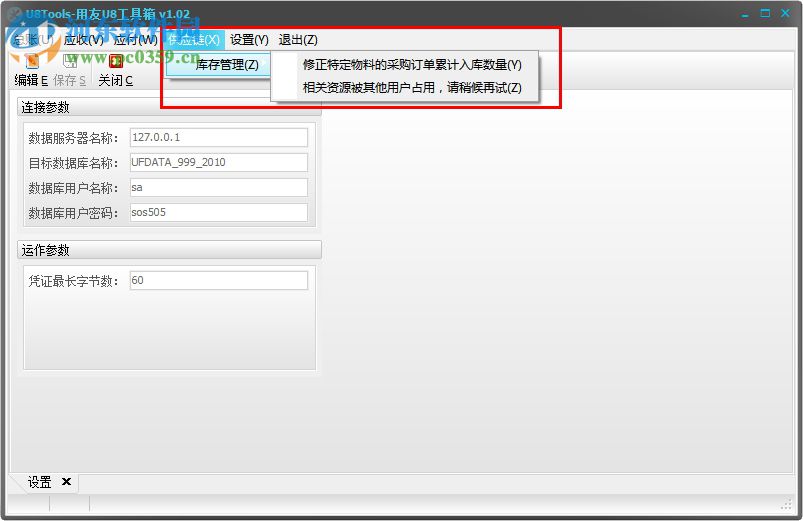Viewport: 803px width, 521px height.
Task: Choose 相关资源被其他用户占用，请稍候再试(Z)
Action: pos(412,88)
